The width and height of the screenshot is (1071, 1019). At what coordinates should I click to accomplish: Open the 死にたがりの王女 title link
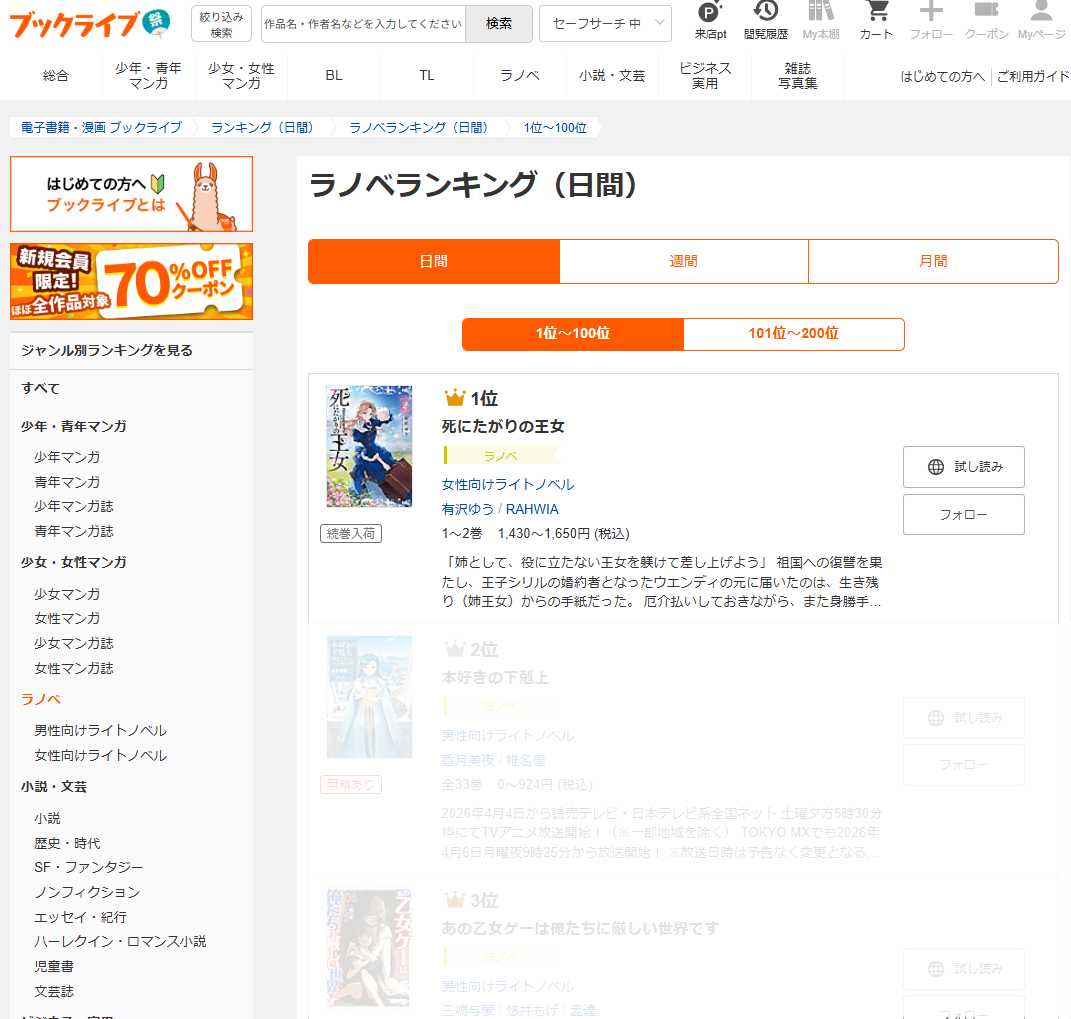coord(503,427)
